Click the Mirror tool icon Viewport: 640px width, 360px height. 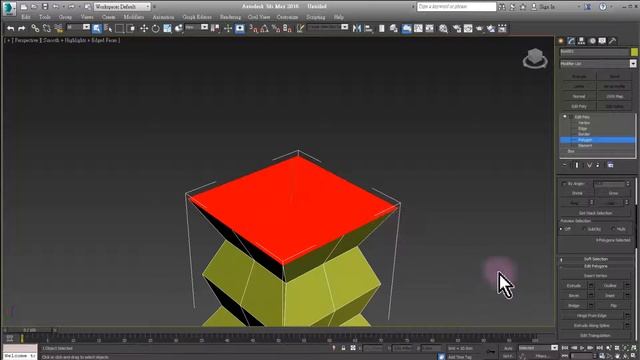pos(357,28)
